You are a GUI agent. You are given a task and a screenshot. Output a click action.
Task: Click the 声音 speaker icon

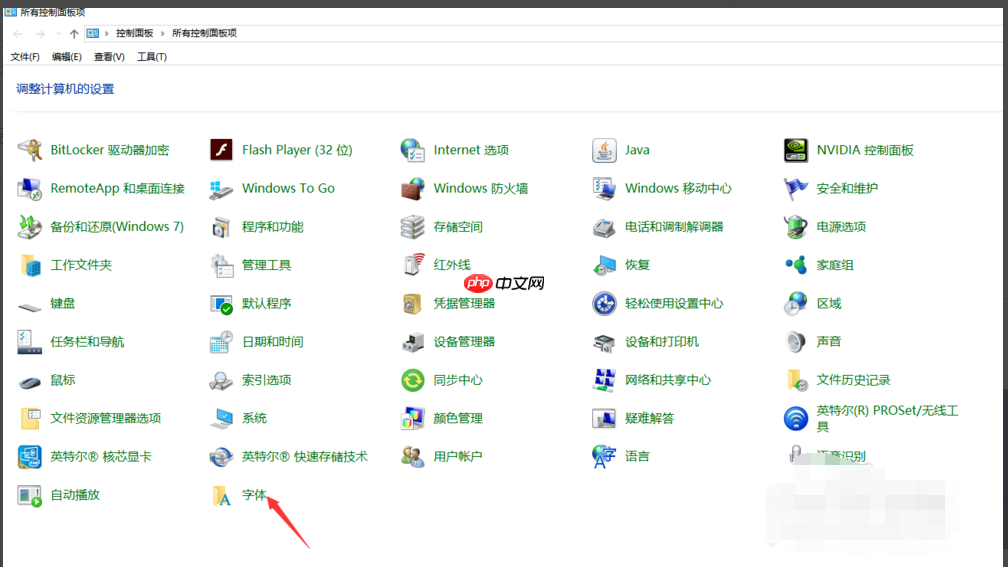coord(795,342)
